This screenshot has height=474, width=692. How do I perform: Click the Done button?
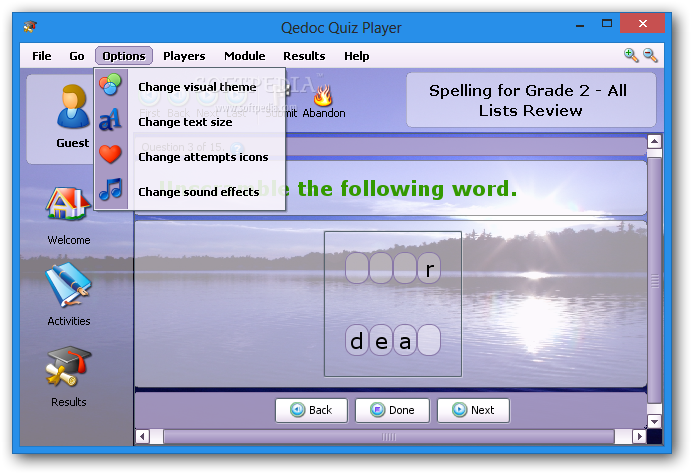pos(392,410)
